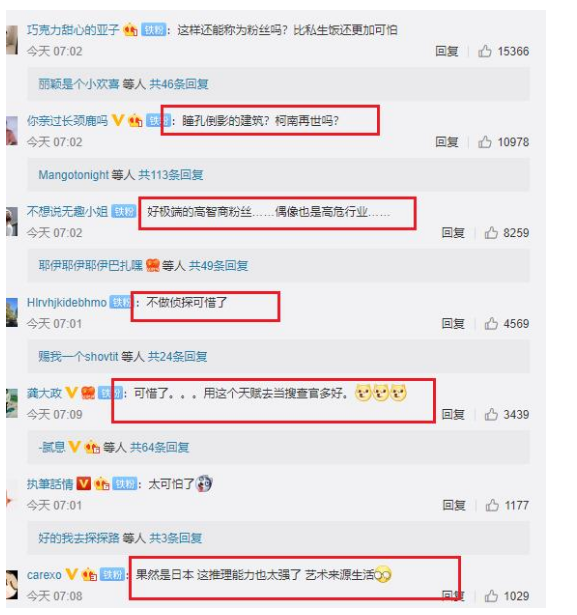Like the comment showing 8259 likes
This screenshot has width=577, height=615.
(x=491, y=233)
